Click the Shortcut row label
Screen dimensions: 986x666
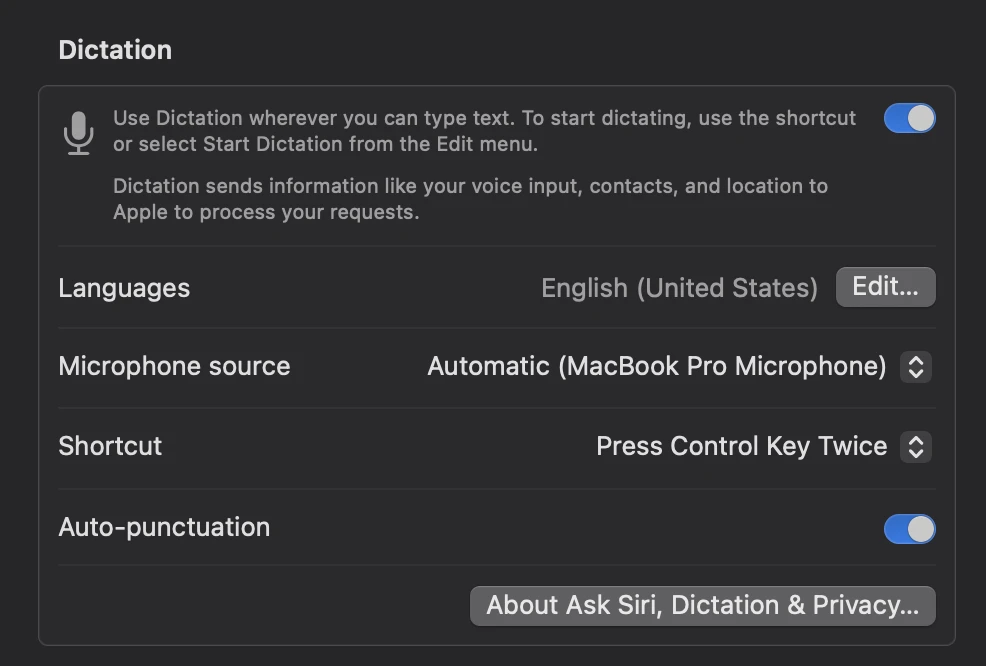click(110, 446)
